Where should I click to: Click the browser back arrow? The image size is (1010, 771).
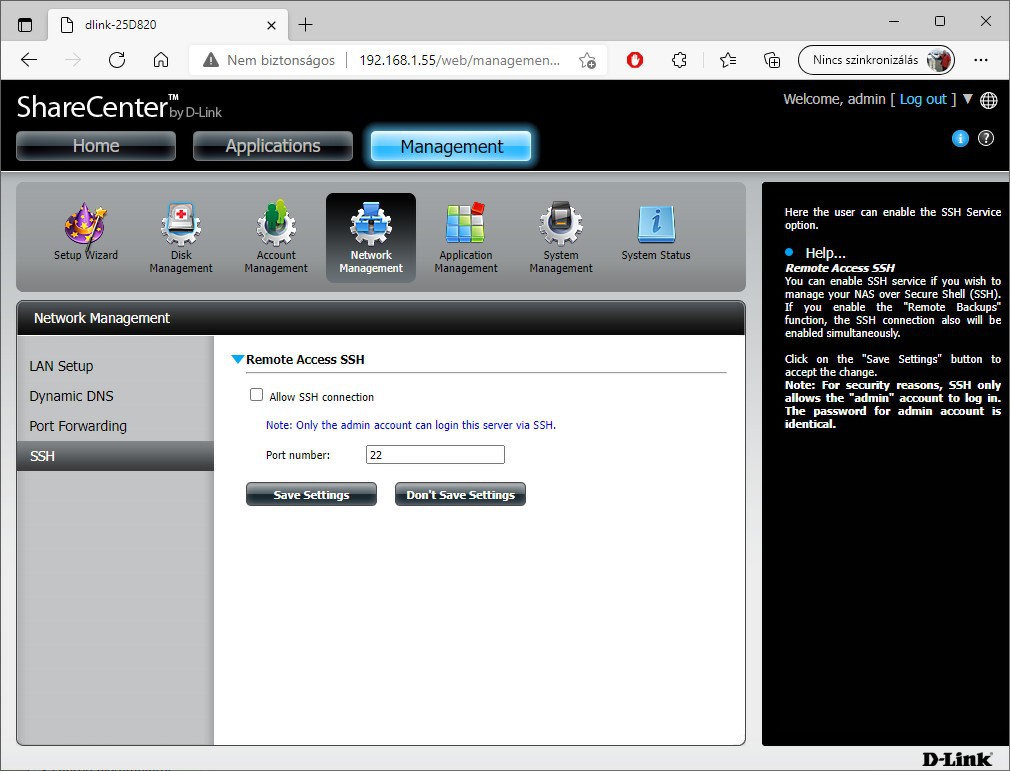(x=29, y=60)
